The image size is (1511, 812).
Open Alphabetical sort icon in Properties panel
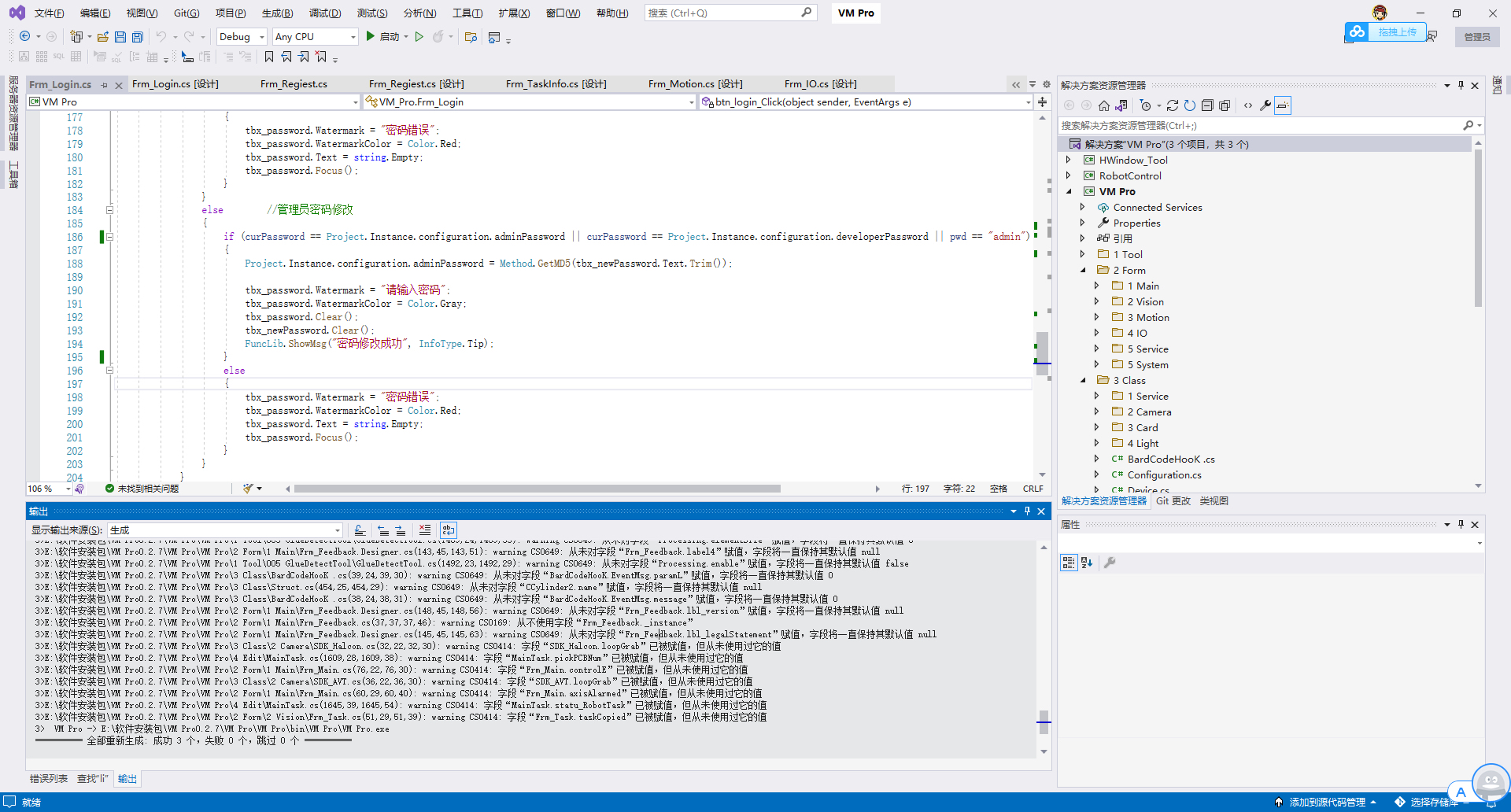tap(1087, 563)
